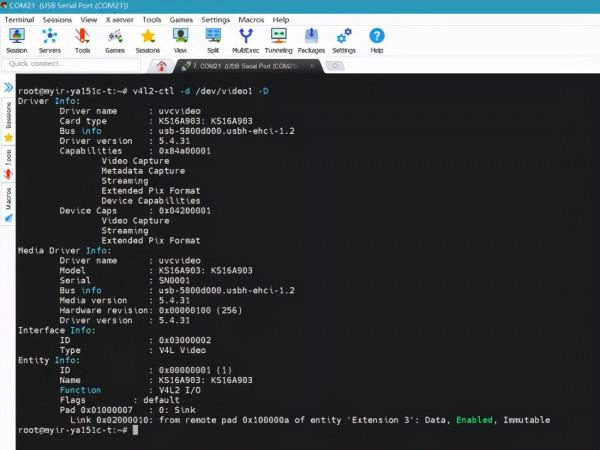Click the 'SN0001' serial value
600x450 pixels.
[174, 280]
